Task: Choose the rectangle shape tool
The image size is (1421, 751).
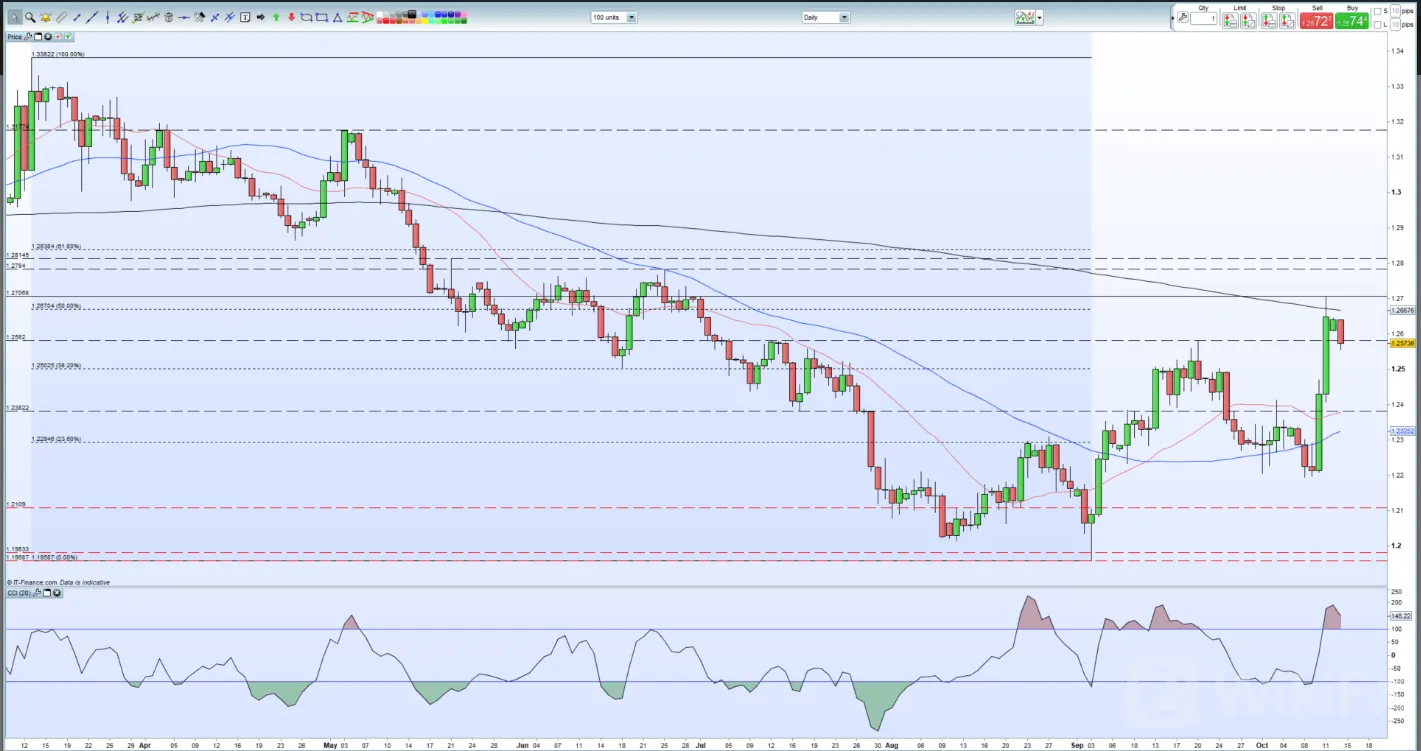Action: coord(322,17)
